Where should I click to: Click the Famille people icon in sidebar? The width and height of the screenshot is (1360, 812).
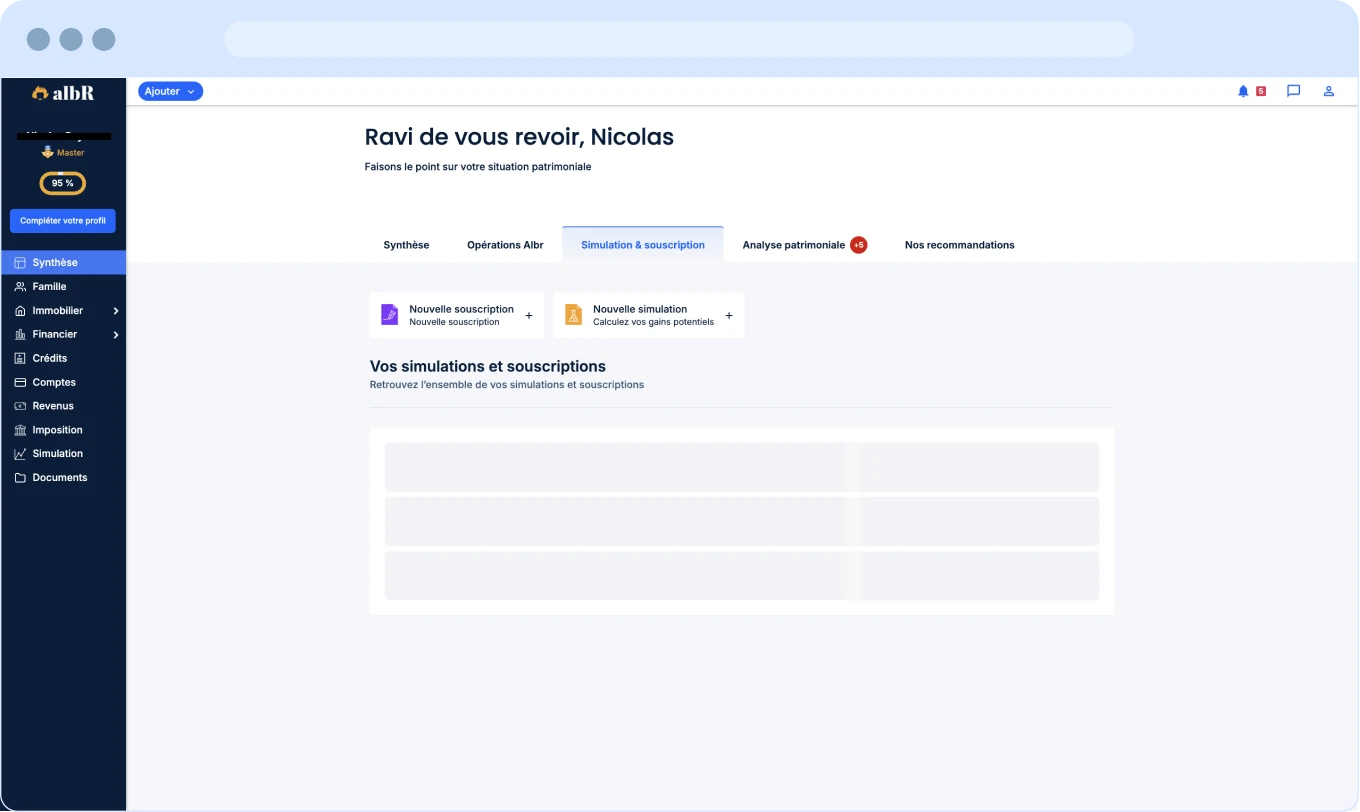tap(20, 287)
